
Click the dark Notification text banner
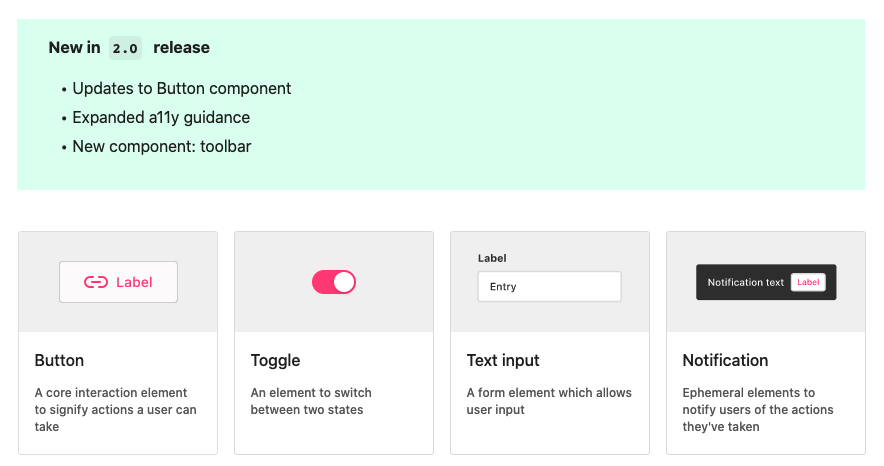tap(766, 282)
